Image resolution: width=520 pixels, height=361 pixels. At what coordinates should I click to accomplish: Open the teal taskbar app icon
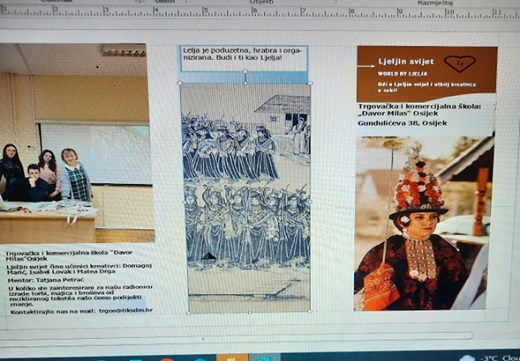pyautogui.click(x=265, y=357)
